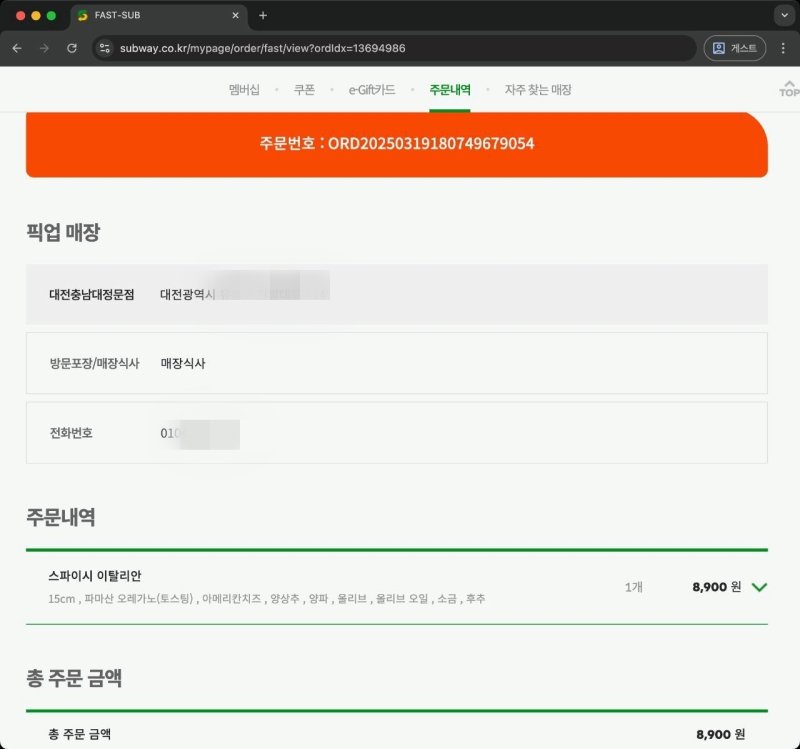Click the 주문내역 navigation item
The image size is (800, 749).
(x=450, y=89)
